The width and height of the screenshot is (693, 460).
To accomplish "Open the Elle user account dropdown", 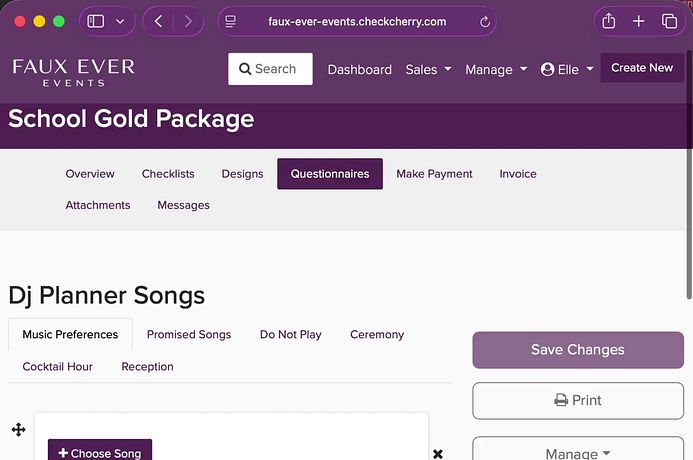I will tap(566, 69).
